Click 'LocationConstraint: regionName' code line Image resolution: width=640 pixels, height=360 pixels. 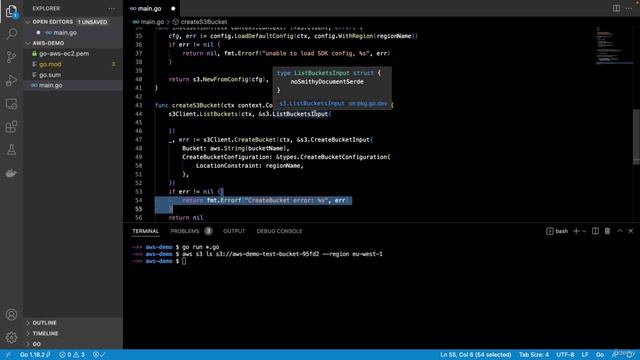coord(249,166)
